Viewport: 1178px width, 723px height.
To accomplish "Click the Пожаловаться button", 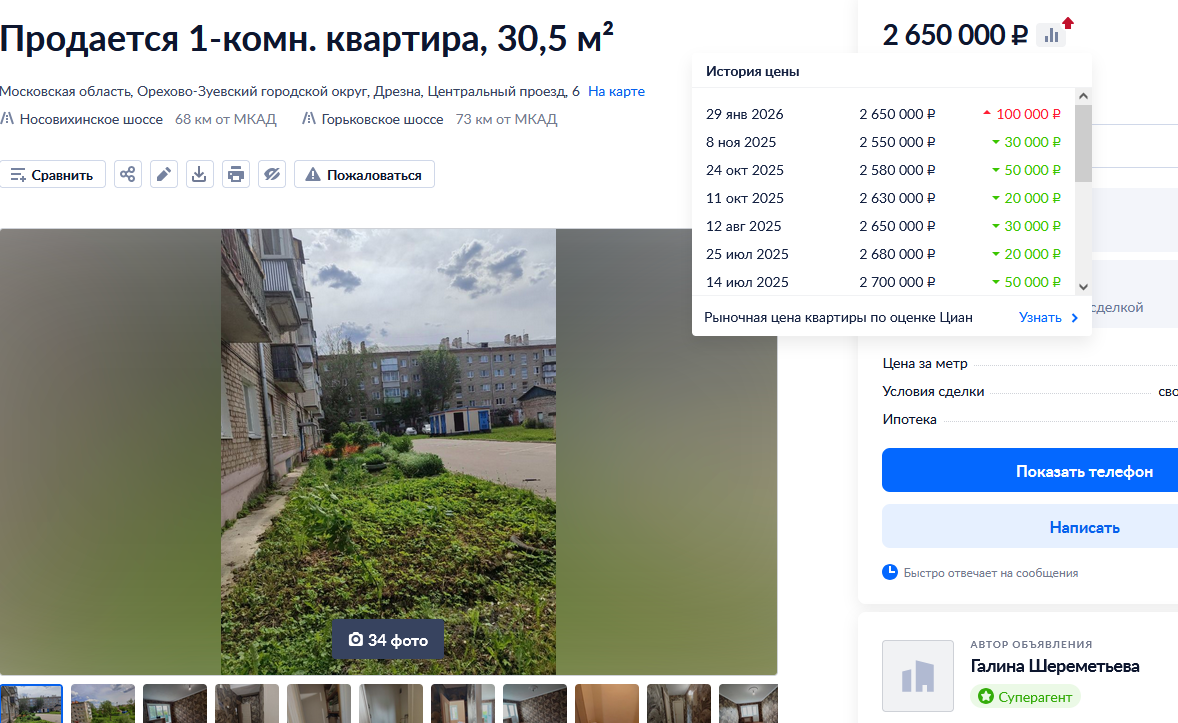I will (364, 174).
